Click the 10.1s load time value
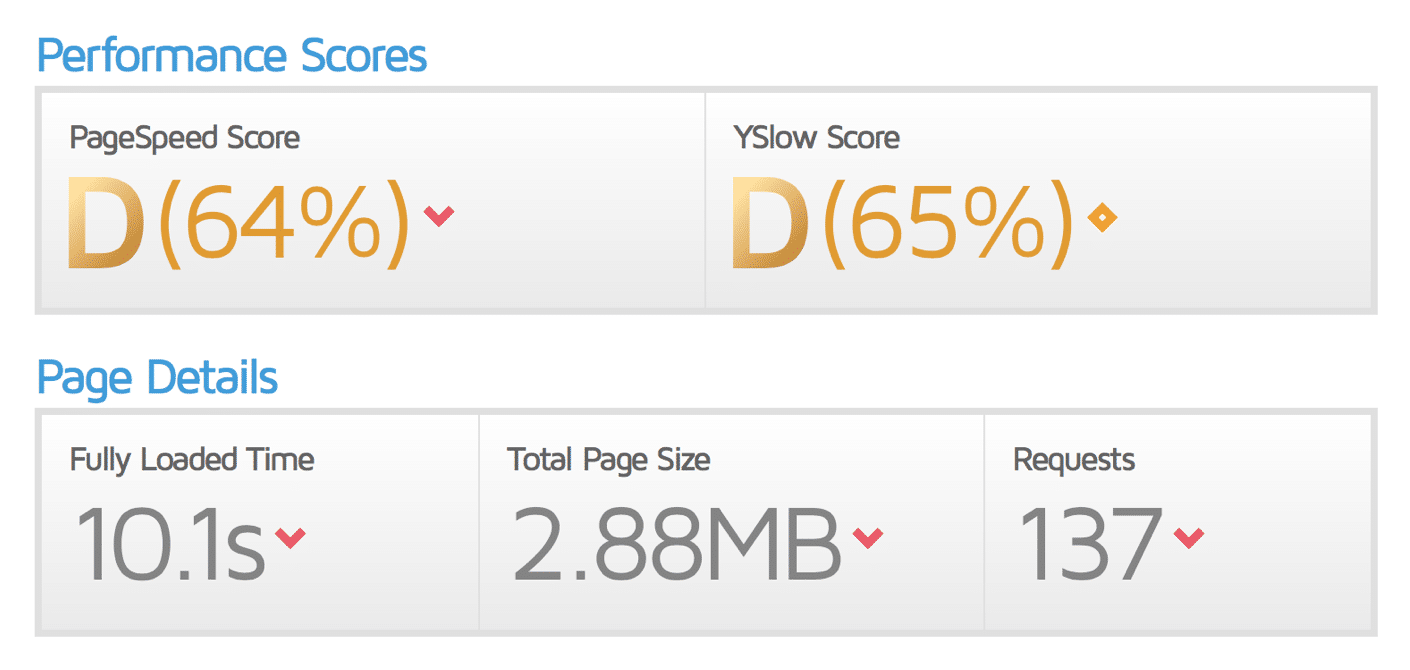This screenshot has height=670, width=1410. tap(169, 545)
